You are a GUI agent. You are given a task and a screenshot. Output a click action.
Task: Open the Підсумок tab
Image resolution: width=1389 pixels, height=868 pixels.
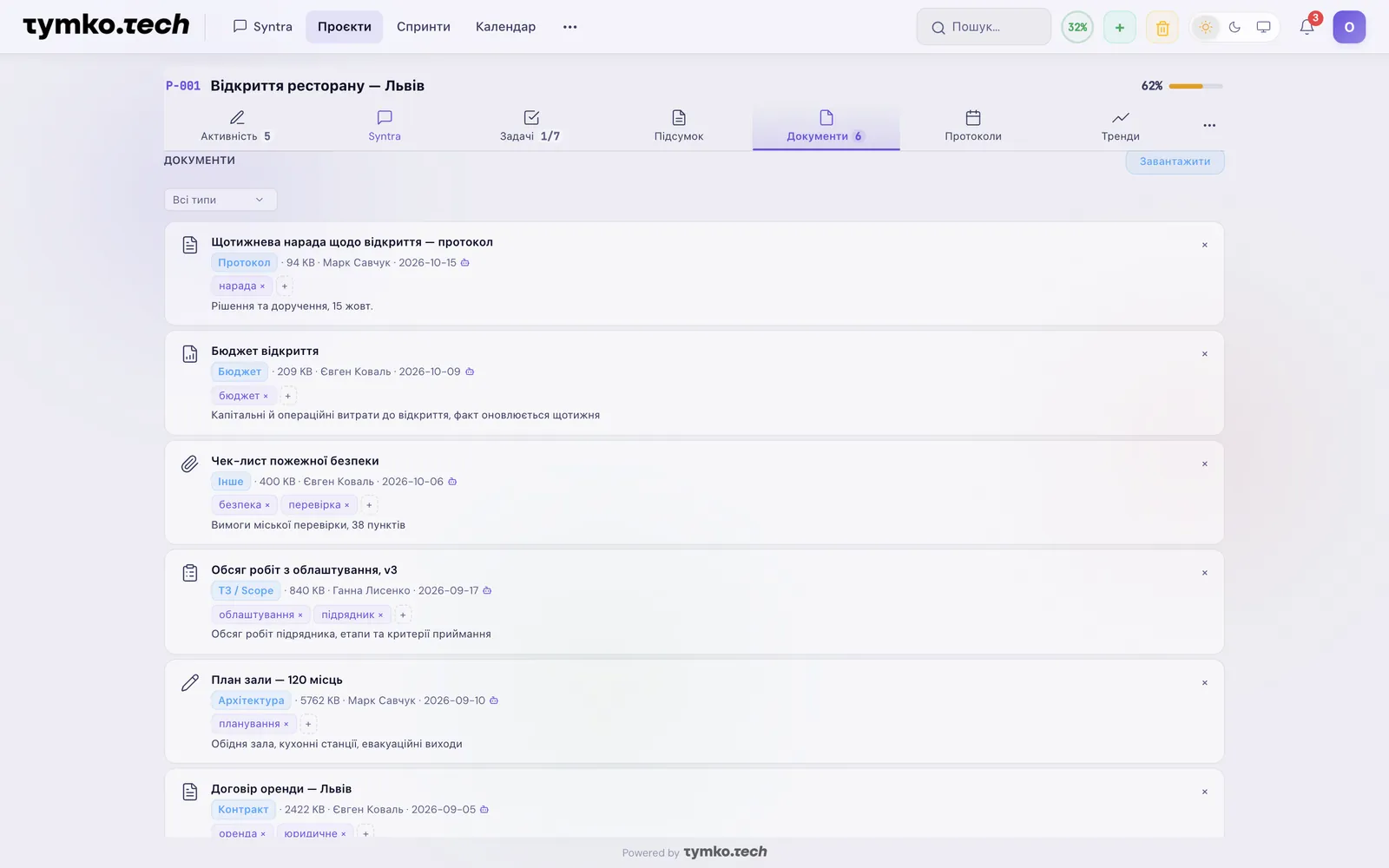(679, 127)
